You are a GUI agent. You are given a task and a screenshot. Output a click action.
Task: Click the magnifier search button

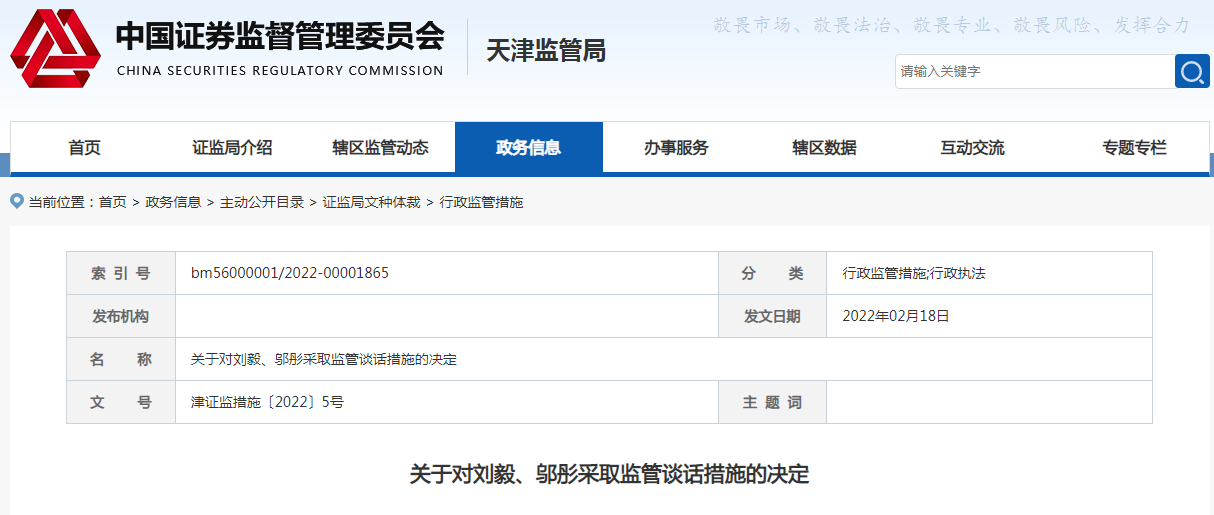[x=1192, y=71]
